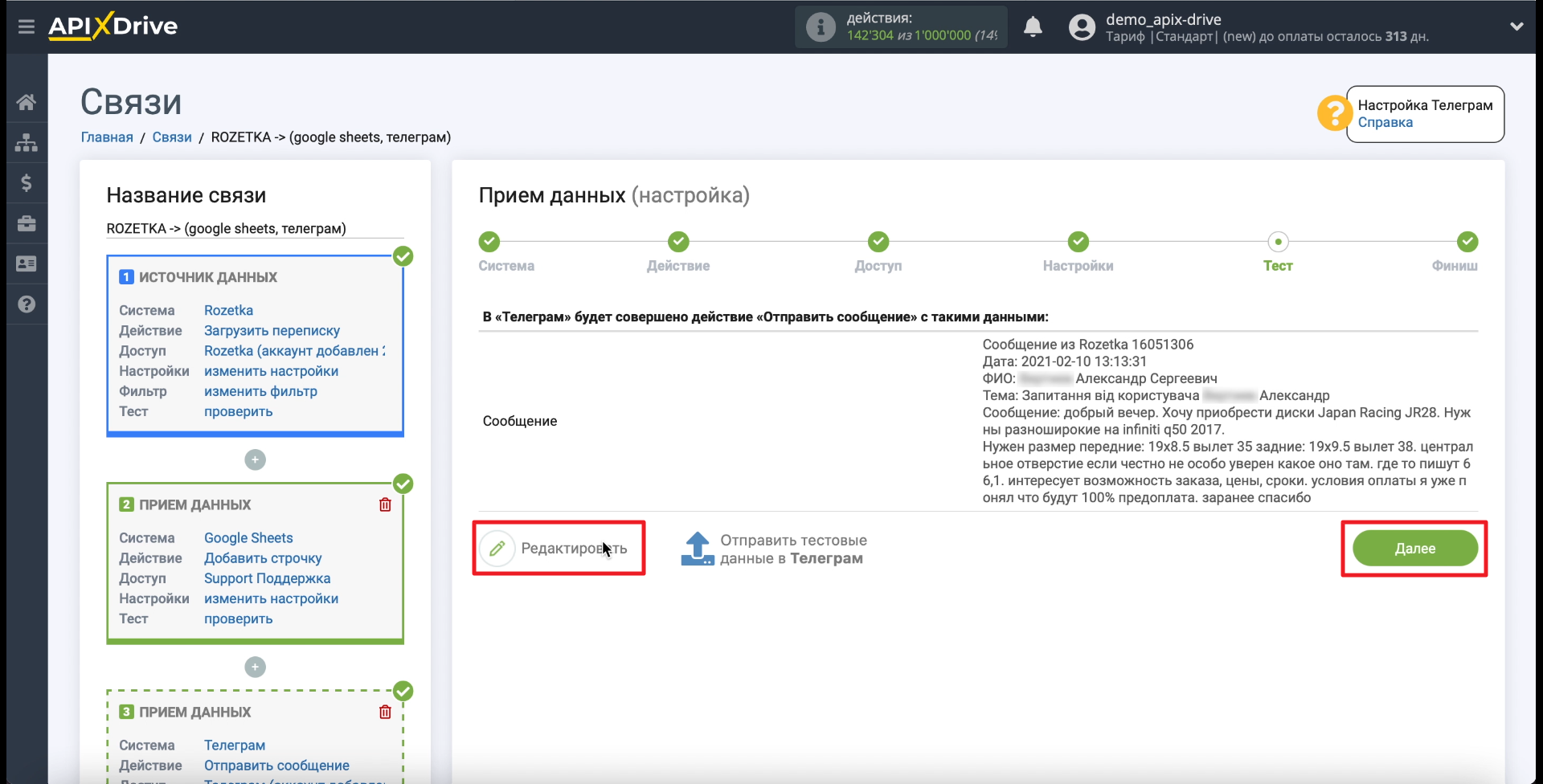Click the actions counter 142'304
This screenshot has width=1543, height=784.
[x=870, y=35]
